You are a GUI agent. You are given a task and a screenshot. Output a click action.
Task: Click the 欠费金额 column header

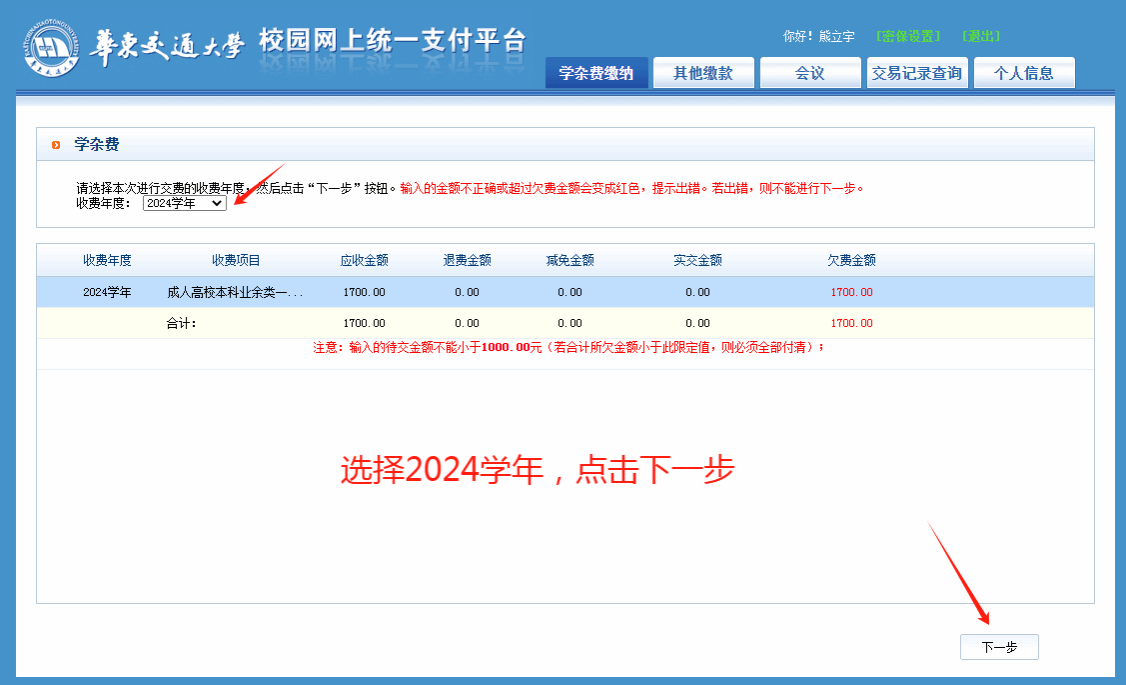pos(851,260)
